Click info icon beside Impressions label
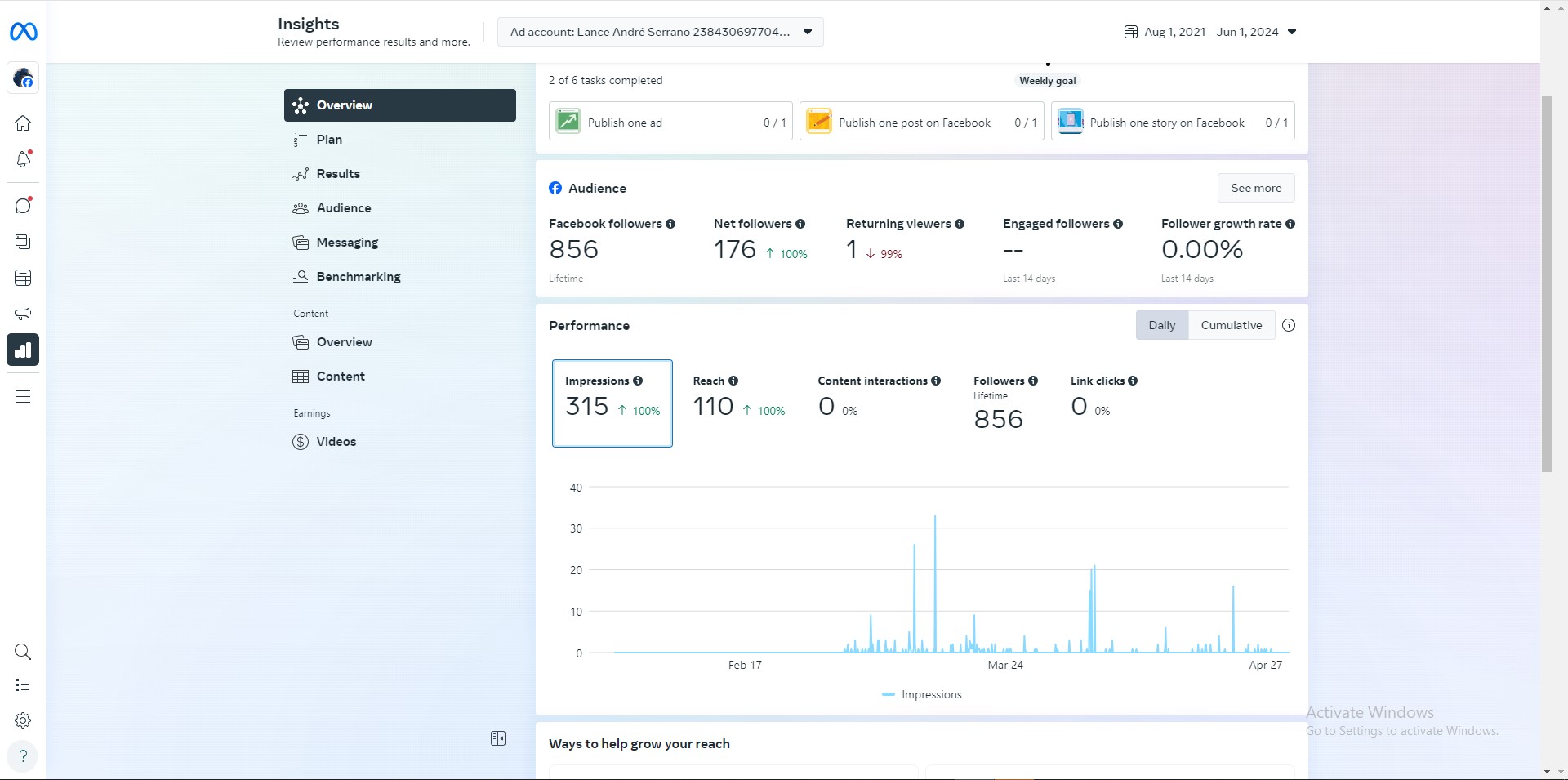 pos(638,381)
